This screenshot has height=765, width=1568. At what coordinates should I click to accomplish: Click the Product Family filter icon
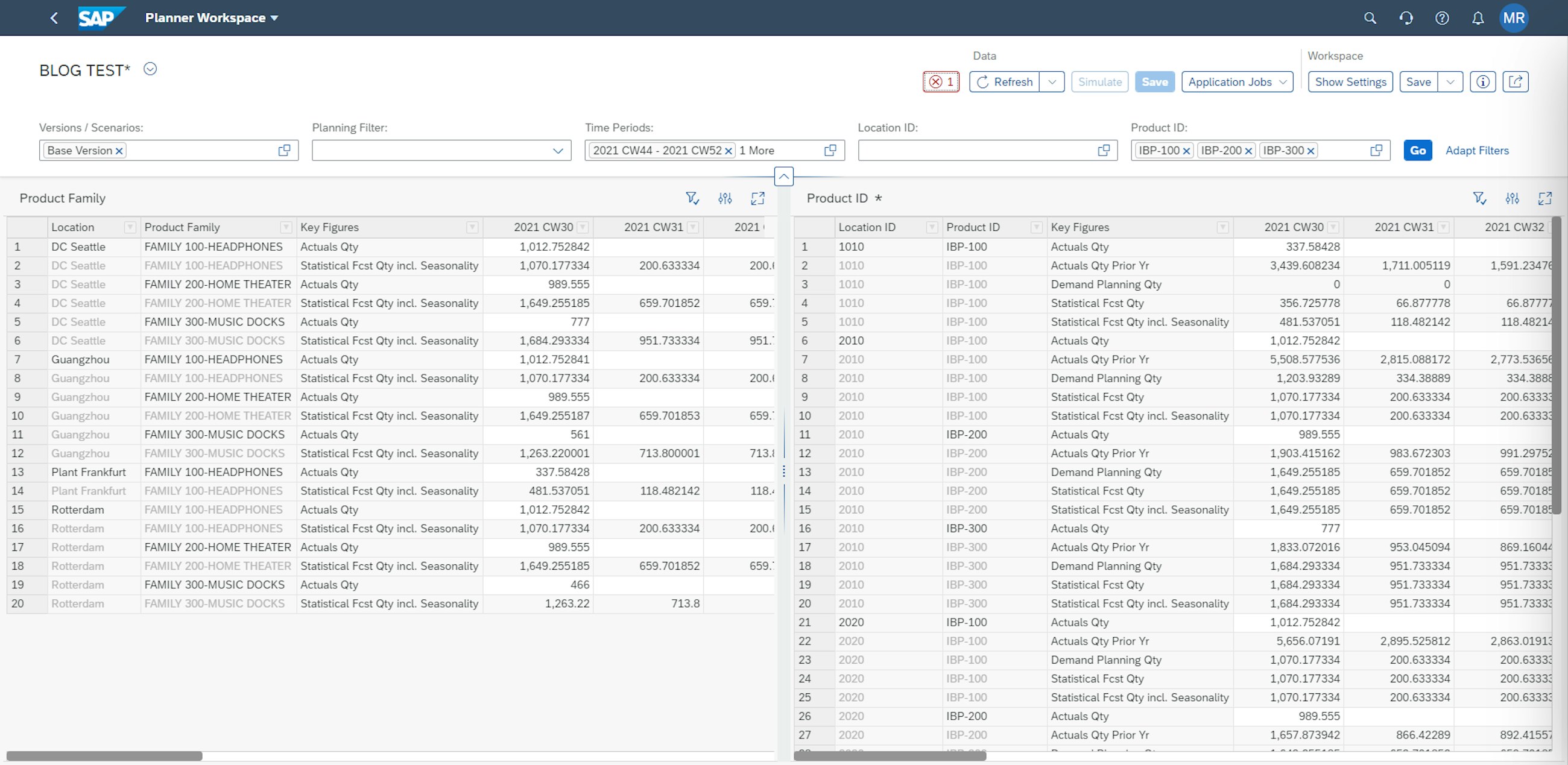point(692,198)
